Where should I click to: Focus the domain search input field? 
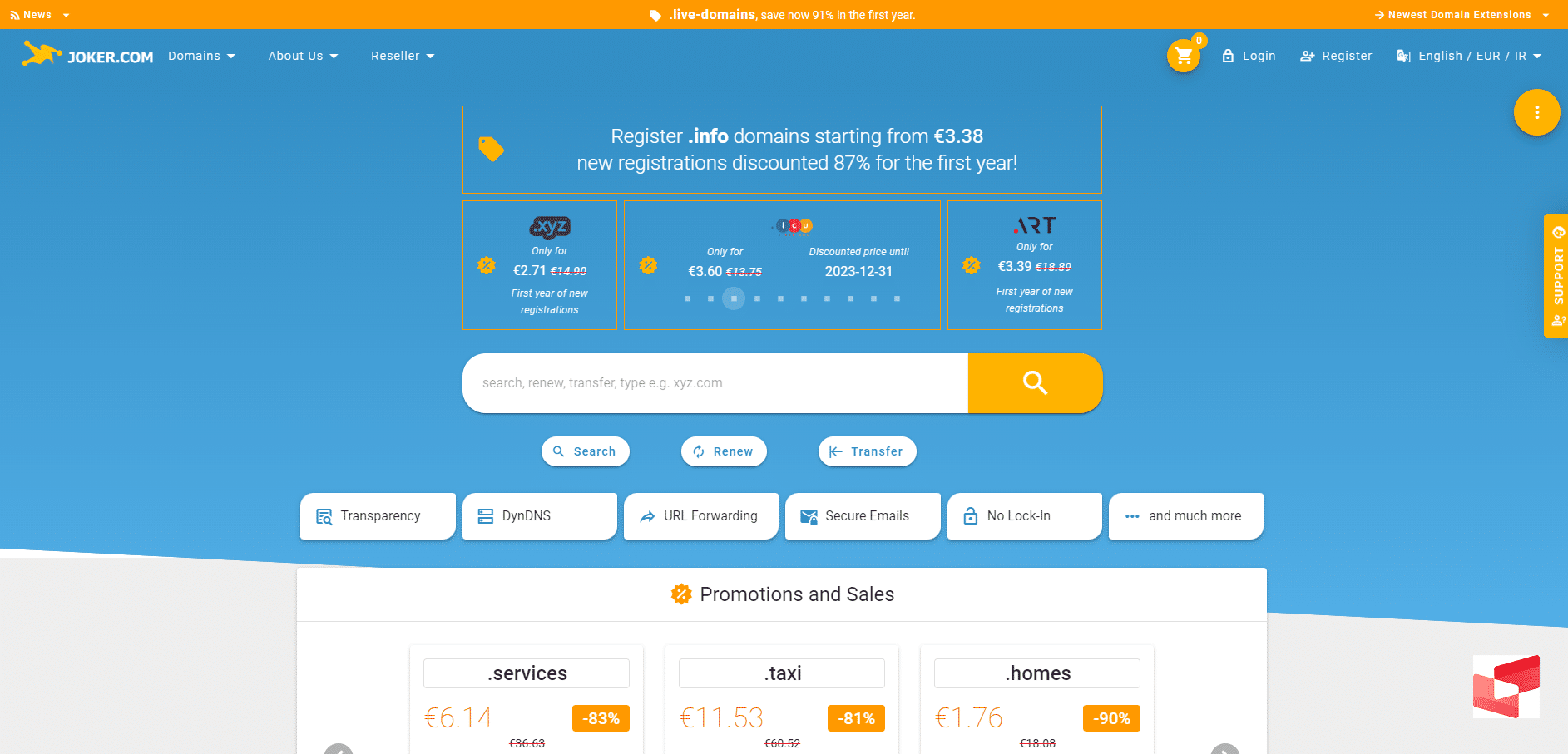coord(715,383)
